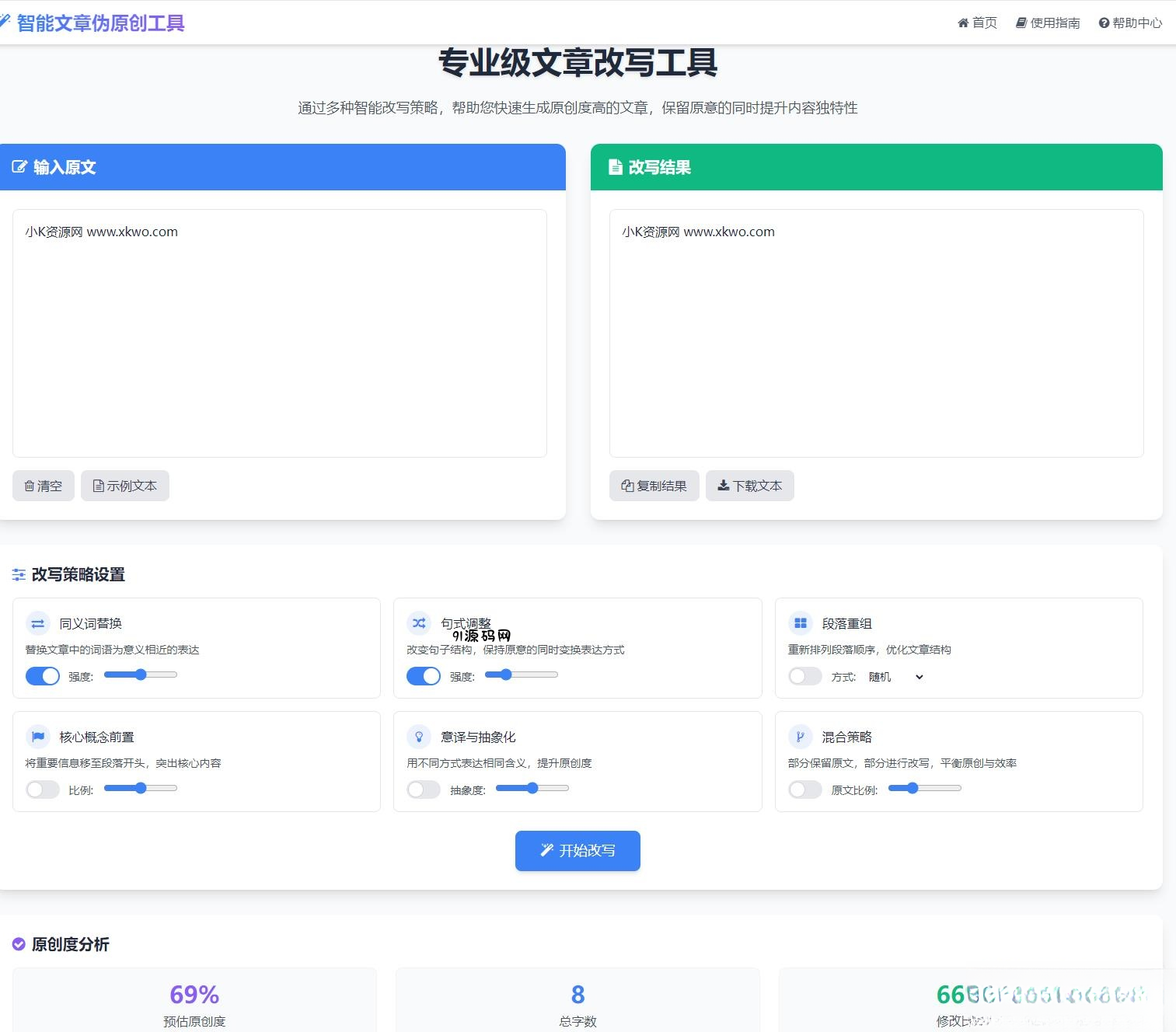Screen dimensions: 1176x1032
Task: Enable the 核心概念前置 switch
Action: (x=43, y=790)
